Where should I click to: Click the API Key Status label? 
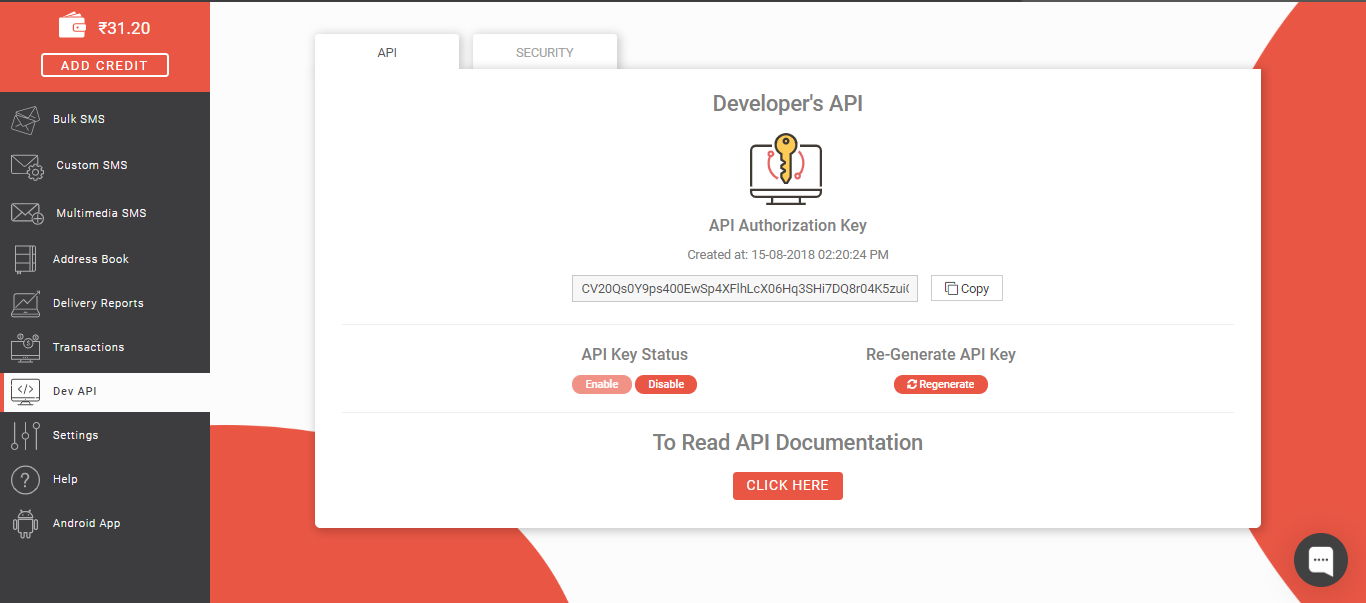pos(635,354)
